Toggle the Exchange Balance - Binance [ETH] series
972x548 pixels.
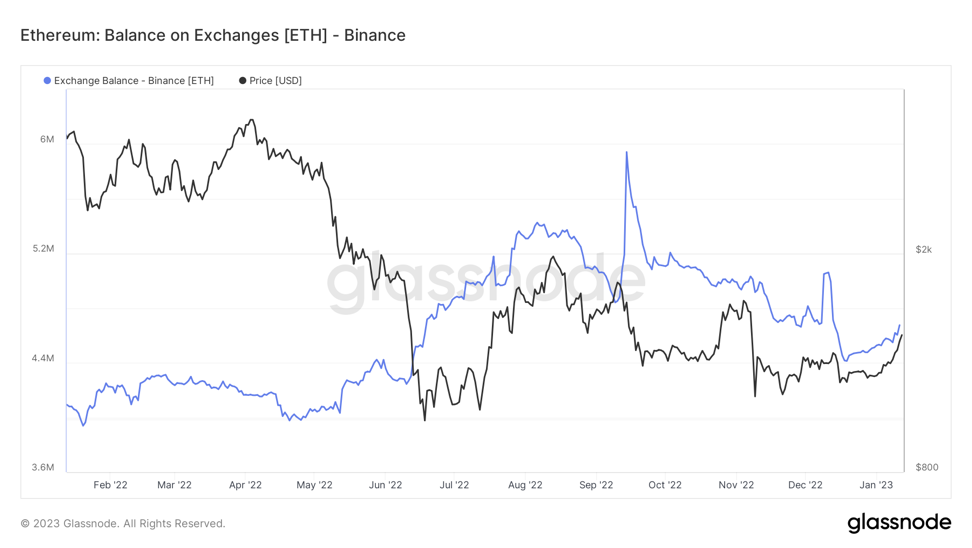click(133, 81)
